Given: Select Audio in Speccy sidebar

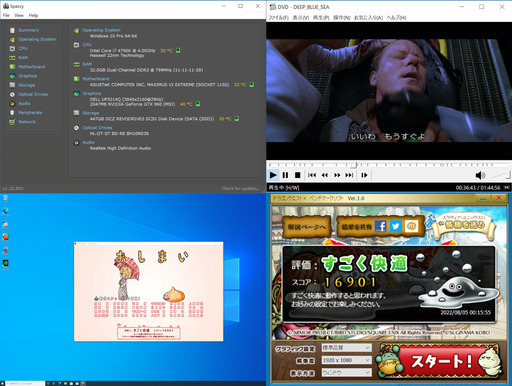Looking at the screenshot, I should [x=24, y=104].
